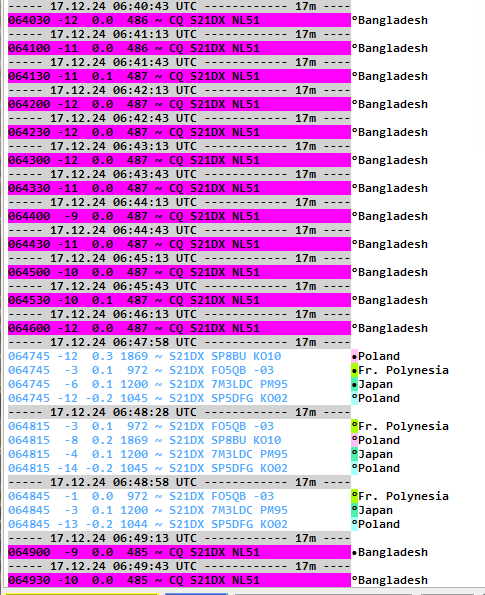Image resolution: width=485 pixels, height=595 pixels.
Task: Select the 064330 CQ S21DX message
Action: click(179, 188)
